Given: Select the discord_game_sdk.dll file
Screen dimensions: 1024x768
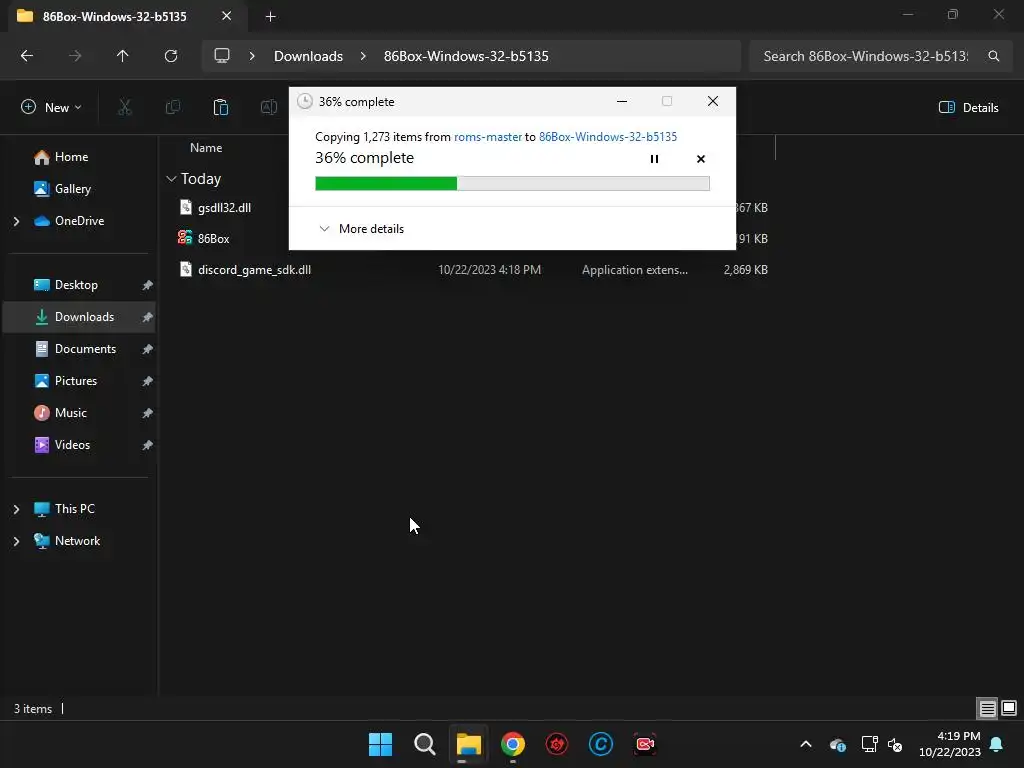Looking at the screenshot, I should [x=254, y=270].
